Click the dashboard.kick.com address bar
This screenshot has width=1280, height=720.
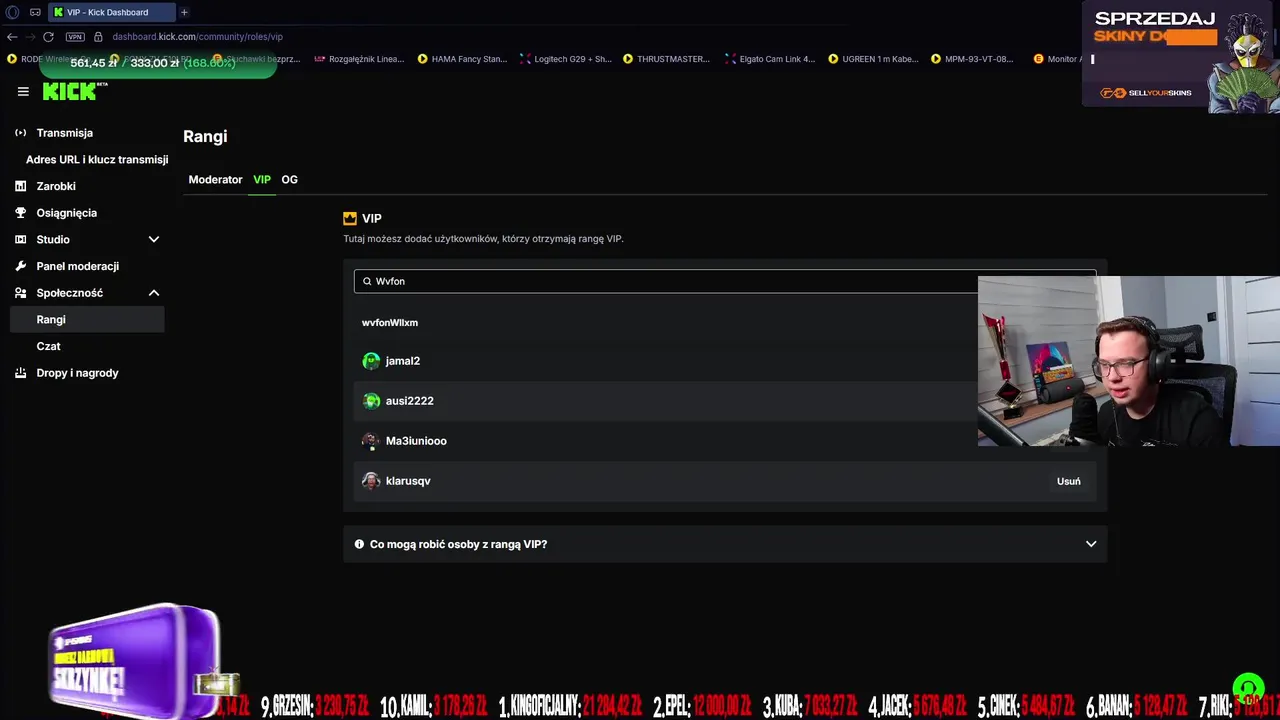pyautogui.click(x=197, y=37)
